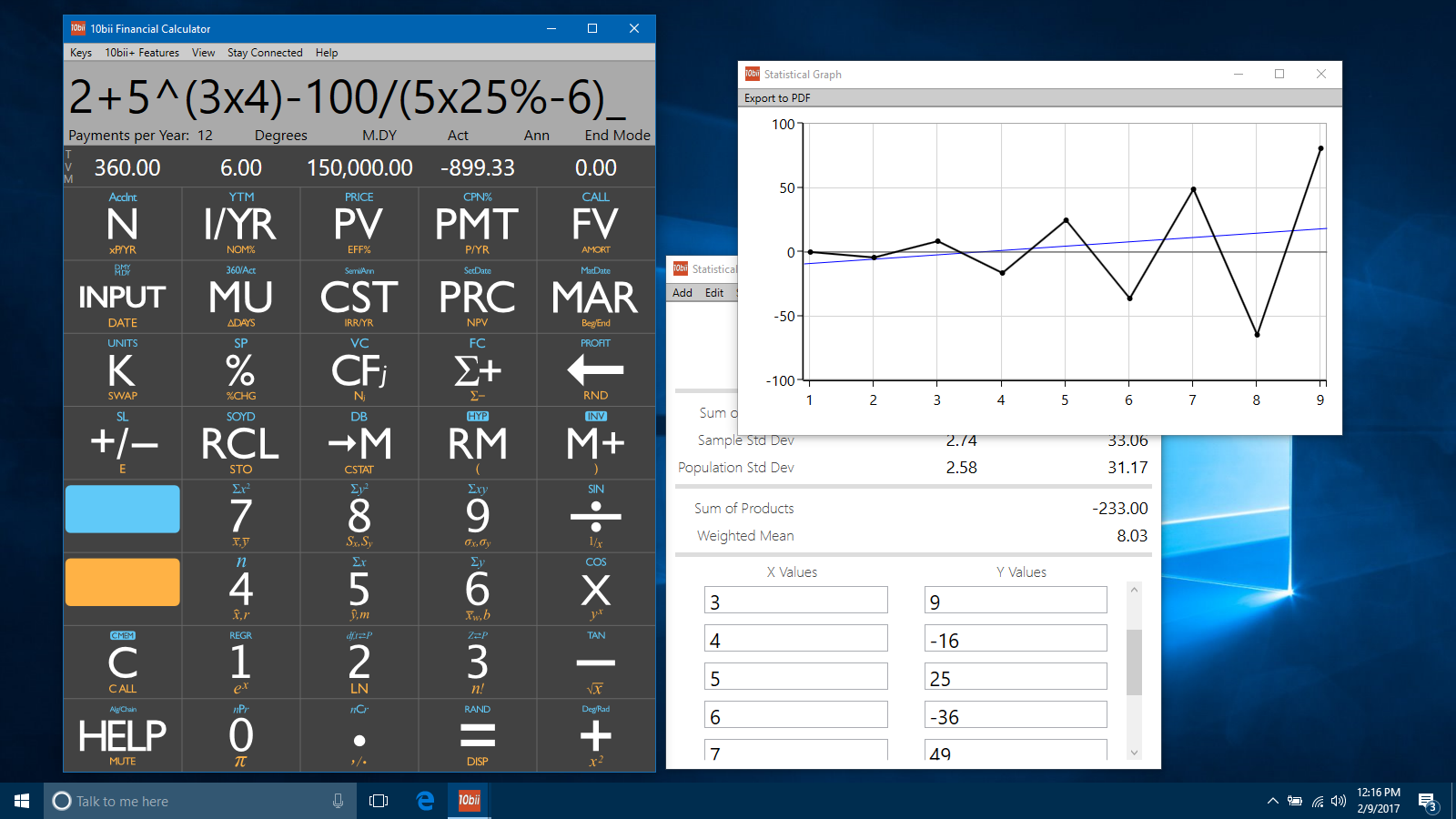This screenshot has height=819, width=1456.
Task: Open the Add menu in the statistical window
Action: (x=682, y=292)
